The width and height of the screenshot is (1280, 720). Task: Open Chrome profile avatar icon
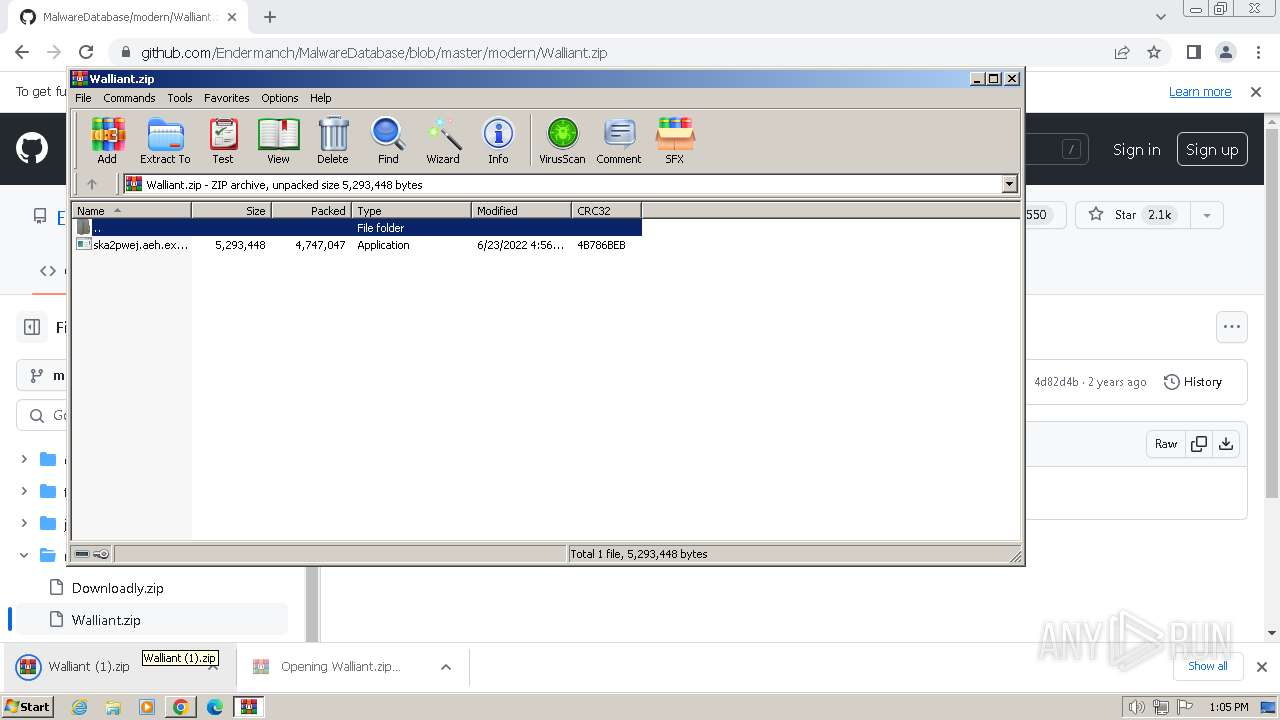[1226, 52]
